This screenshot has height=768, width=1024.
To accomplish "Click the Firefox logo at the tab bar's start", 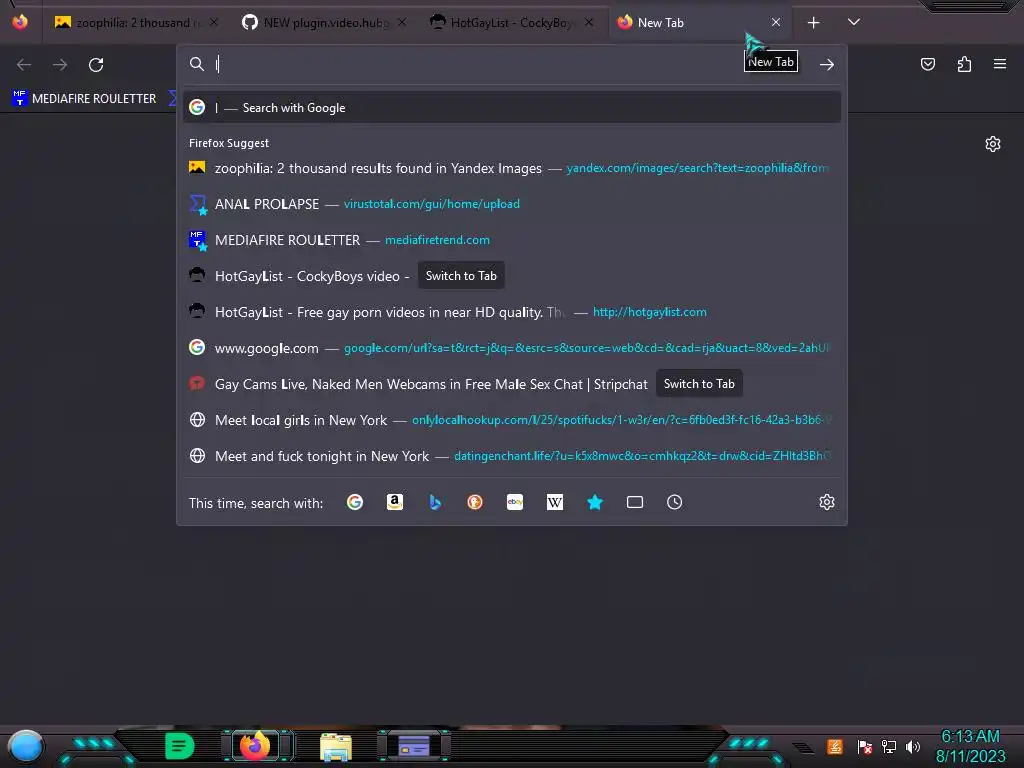I will coord(20,22).
